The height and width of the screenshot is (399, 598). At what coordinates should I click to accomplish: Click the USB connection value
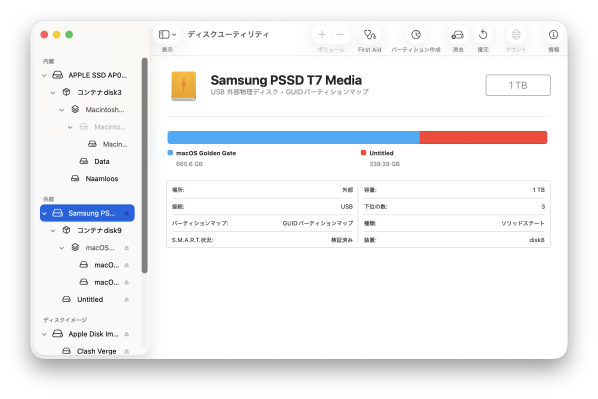click(347, 206)
